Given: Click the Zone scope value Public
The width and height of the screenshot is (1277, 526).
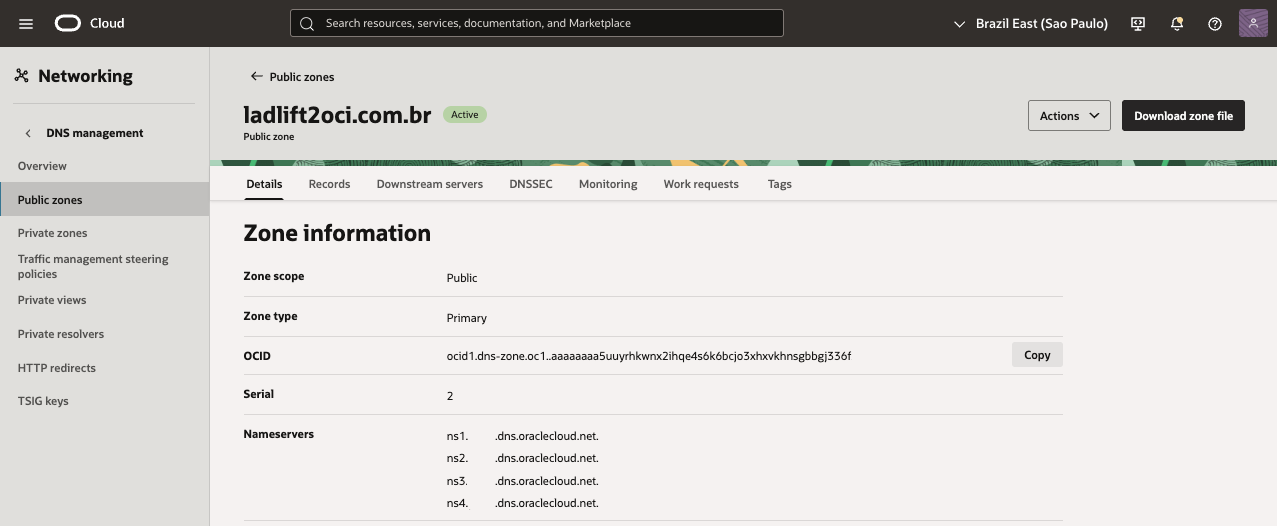Looking at the screenshot, I should pyautogui.click(x=462, y=278).
